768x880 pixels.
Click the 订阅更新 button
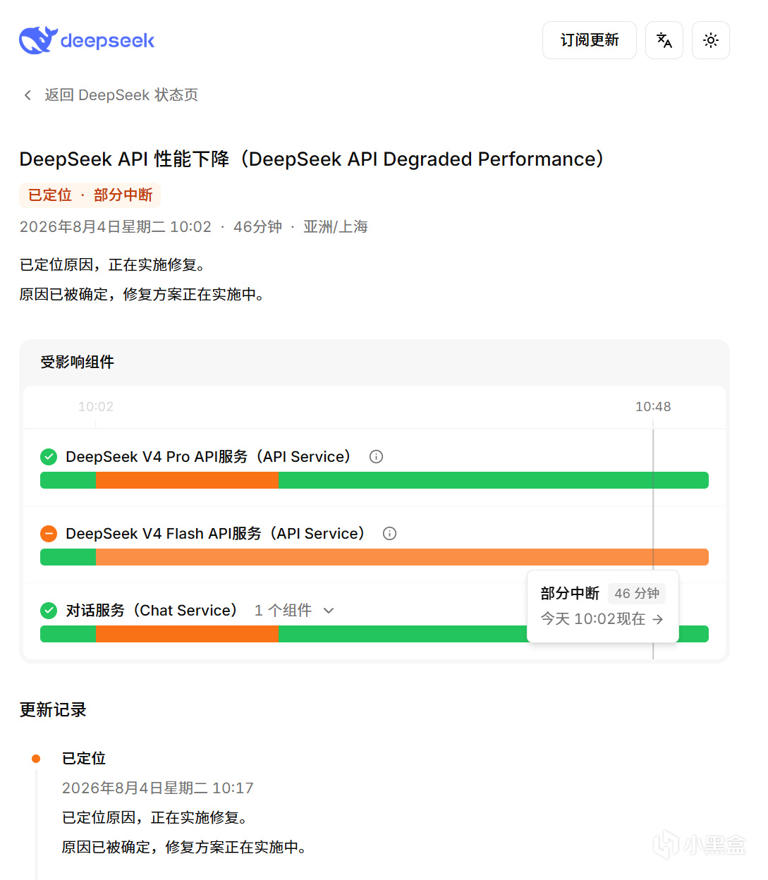point(589,40)
